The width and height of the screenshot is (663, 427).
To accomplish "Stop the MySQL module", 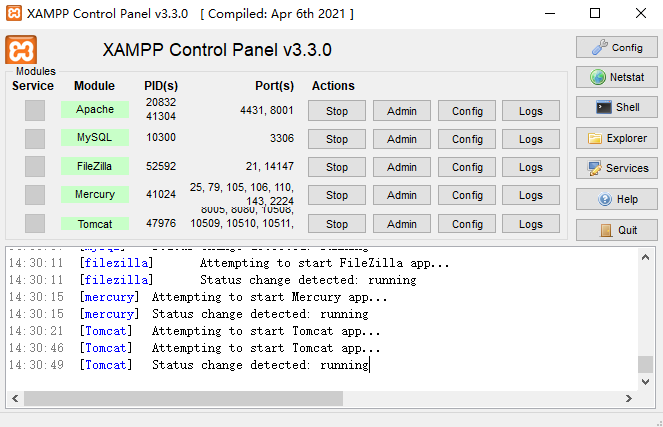I will coord(337,139).
